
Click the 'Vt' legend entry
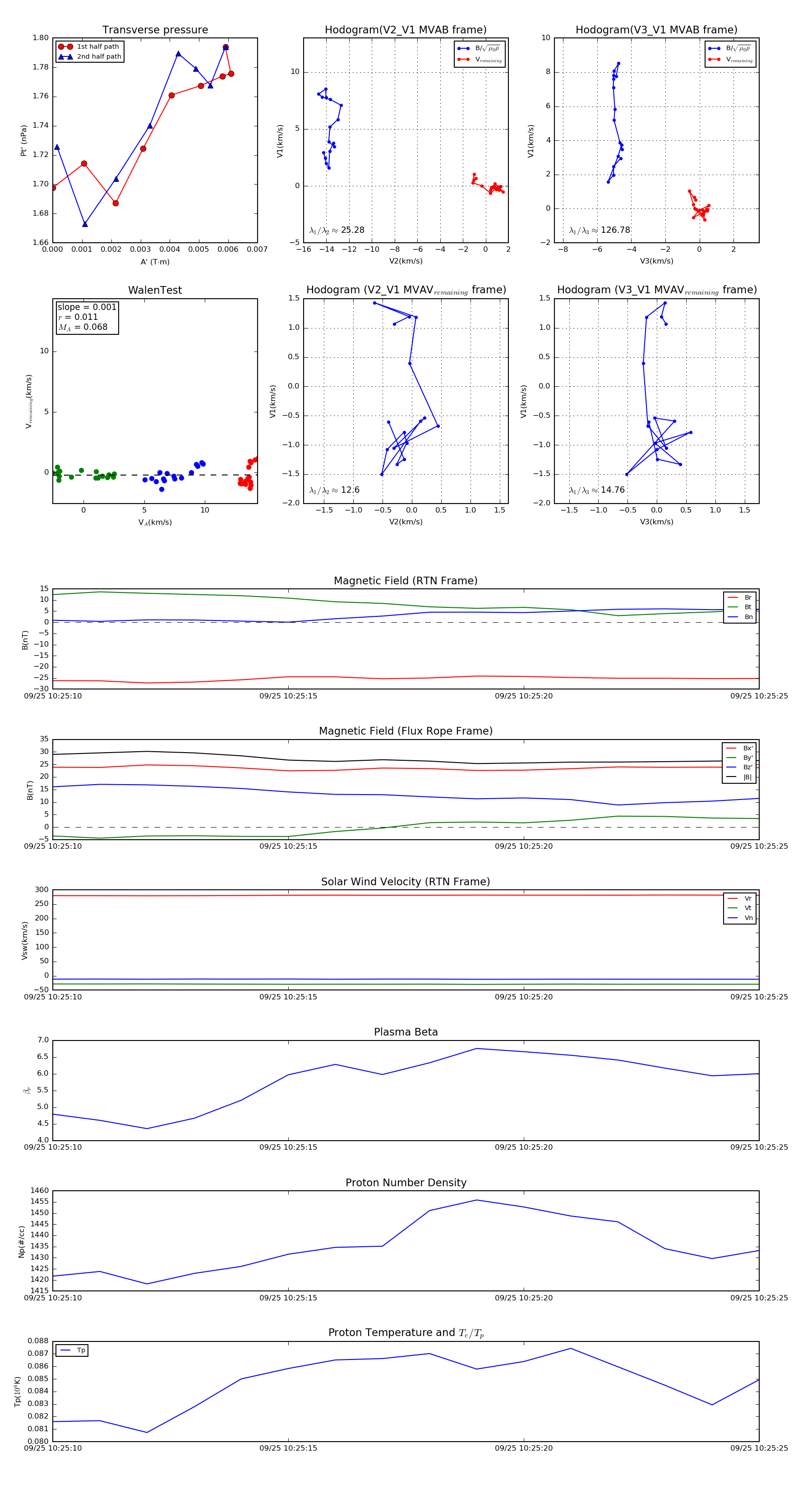pyautogui.click(x=740, y=909)
